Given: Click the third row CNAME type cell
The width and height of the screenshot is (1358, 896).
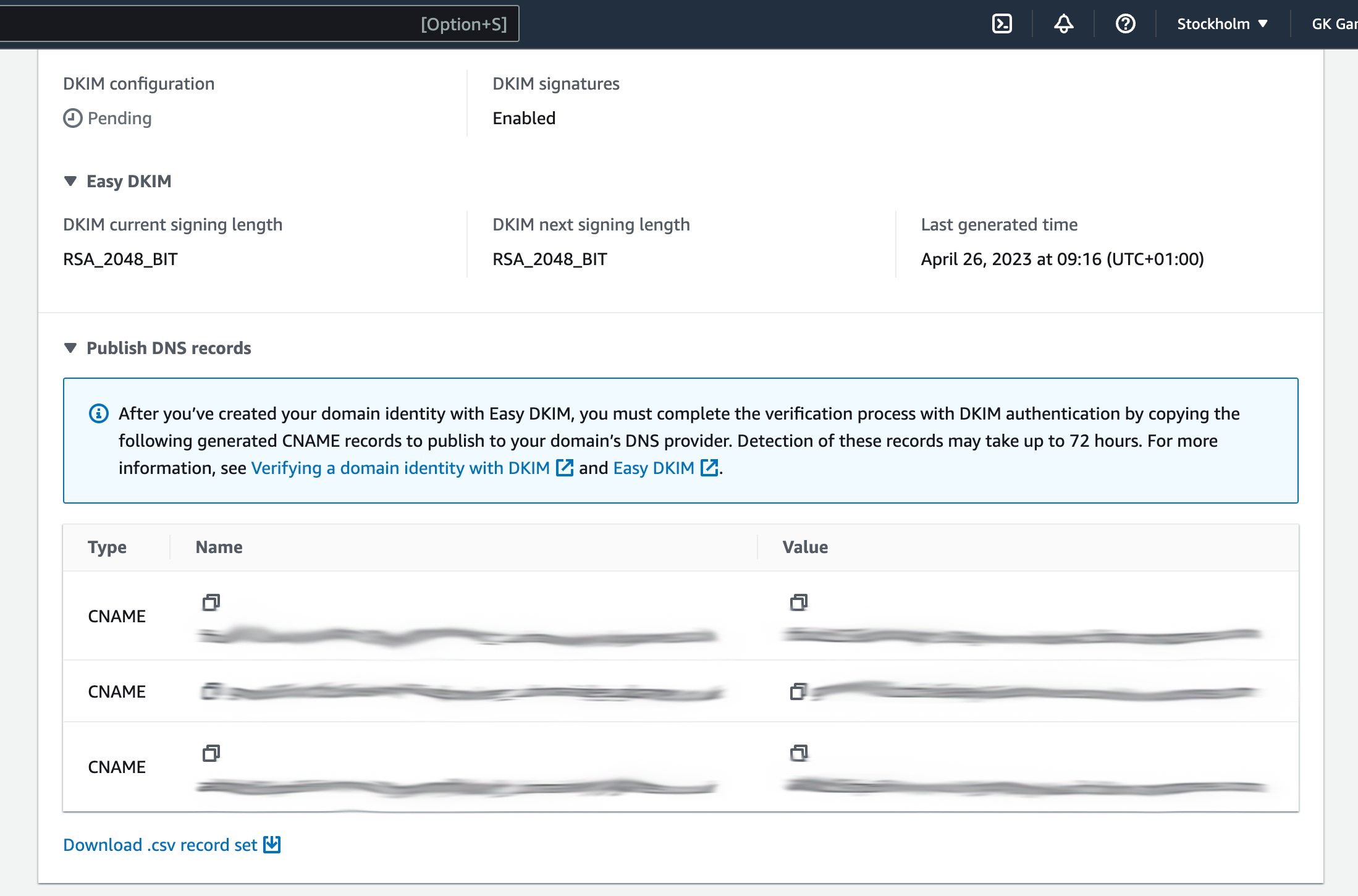Looking at the screenshot, I should click(x=117, y=767).
